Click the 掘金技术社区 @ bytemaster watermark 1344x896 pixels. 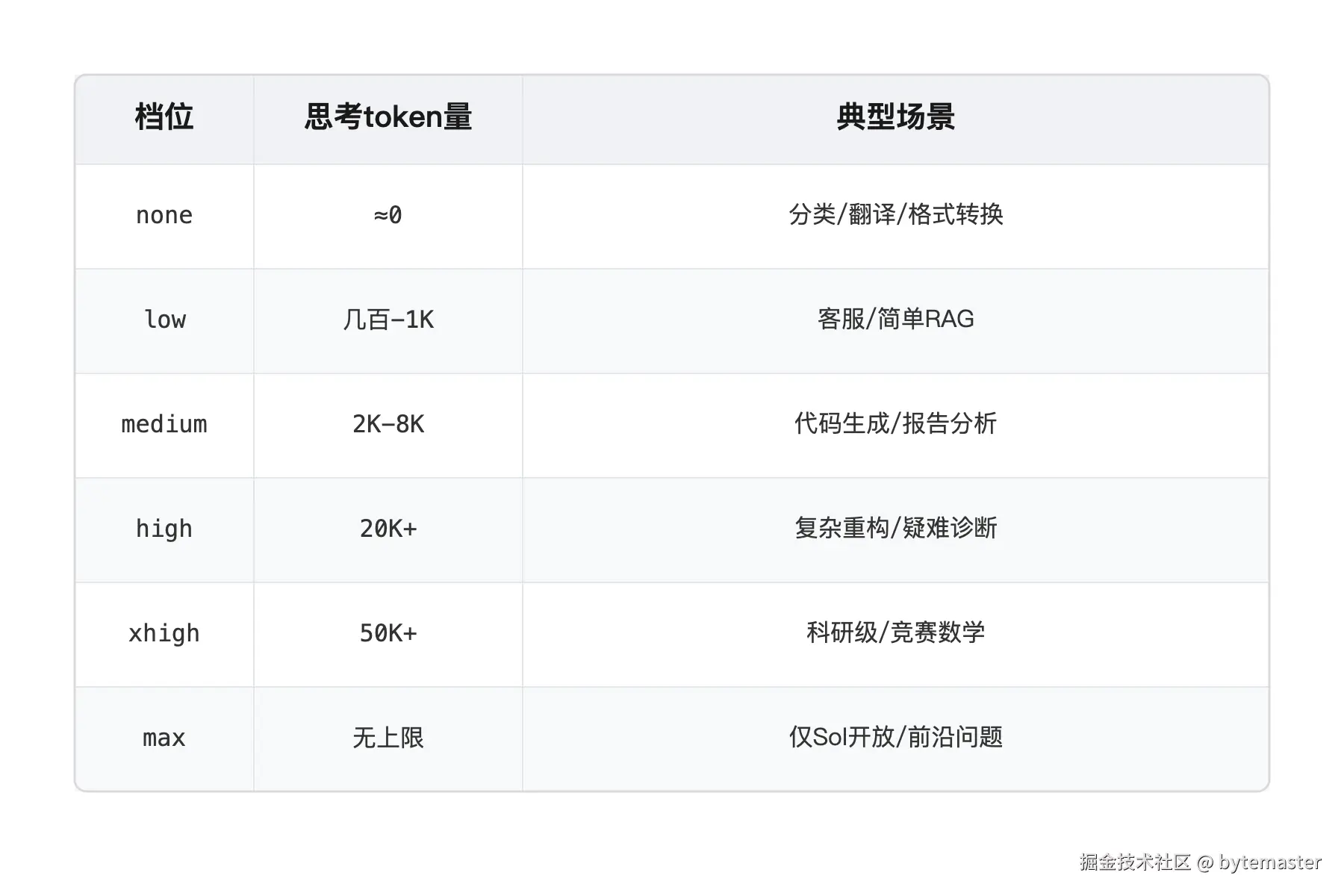pyautogui.click(x=1201, y=862)
